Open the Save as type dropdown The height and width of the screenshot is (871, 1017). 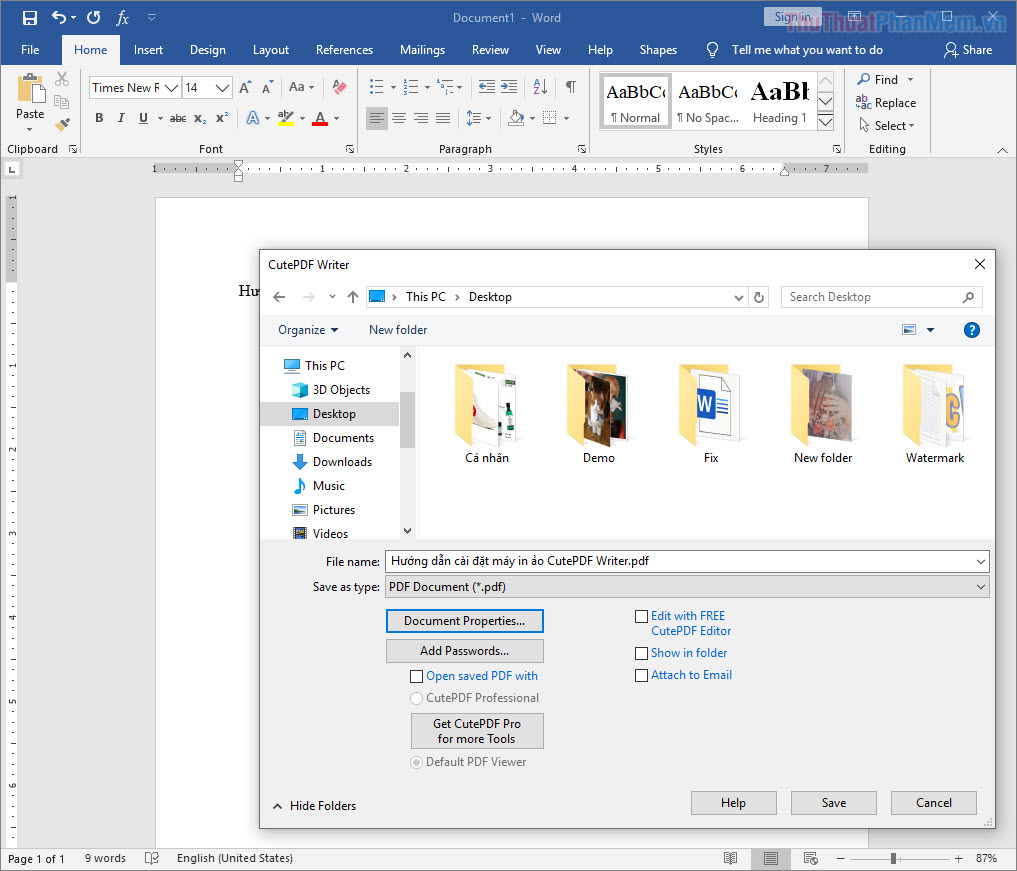point(980,586)
